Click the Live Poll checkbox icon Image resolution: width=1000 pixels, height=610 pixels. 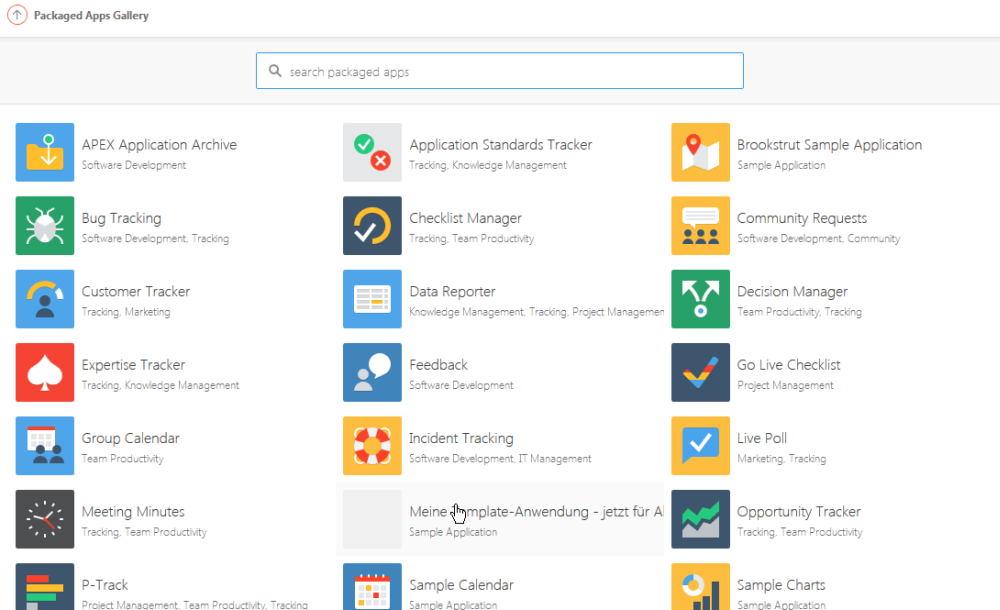click(x=700, y=445)
